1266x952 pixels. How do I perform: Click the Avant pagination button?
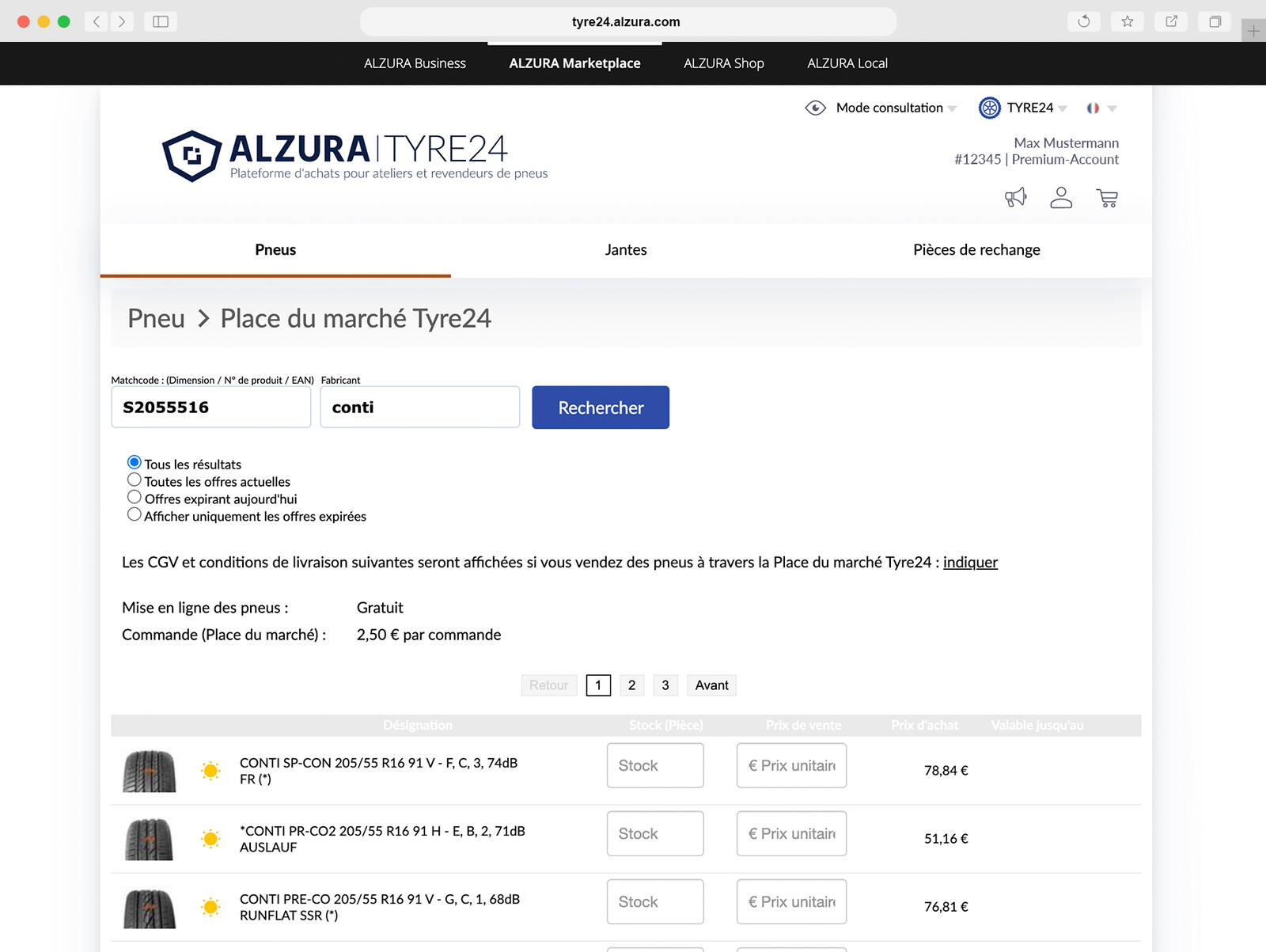pos(711,685)
